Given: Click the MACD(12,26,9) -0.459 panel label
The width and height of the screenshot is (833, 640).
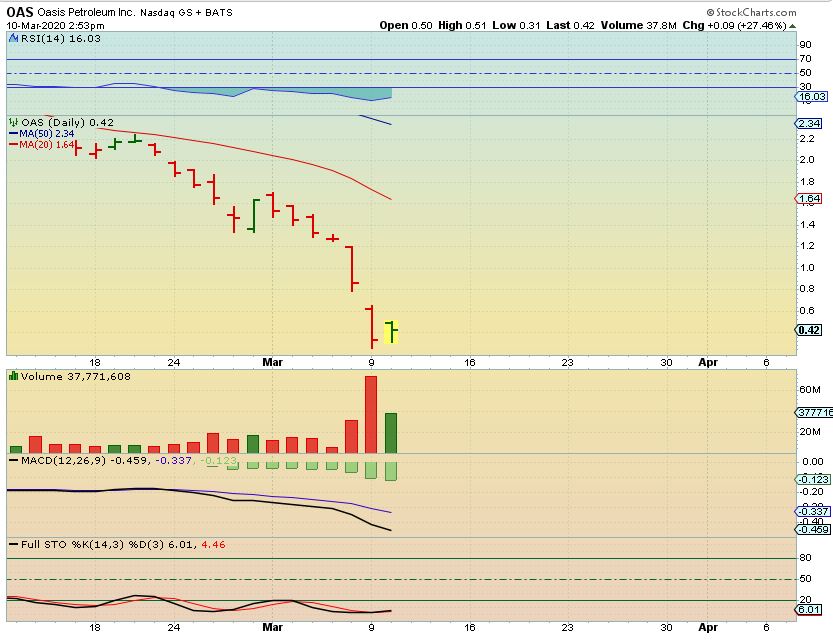Looking at the screenshot, I should 84,460.
